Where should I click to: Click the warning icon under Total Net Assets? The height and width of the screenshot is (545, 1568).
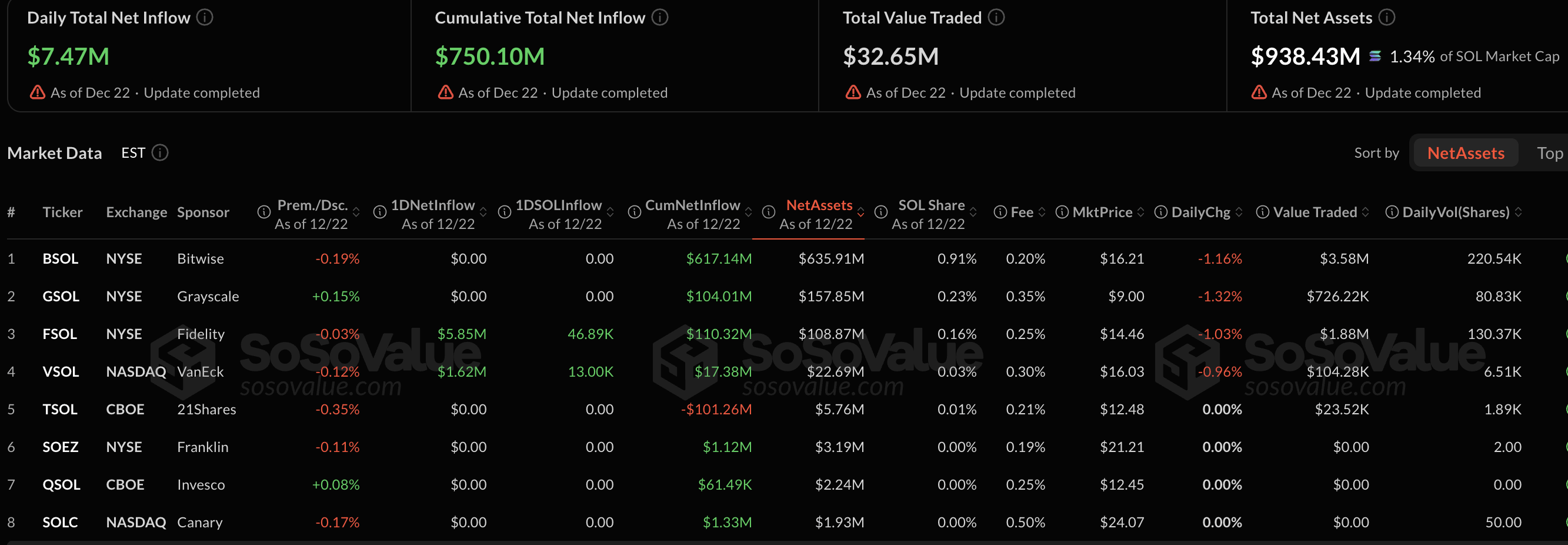[1259, 92]
